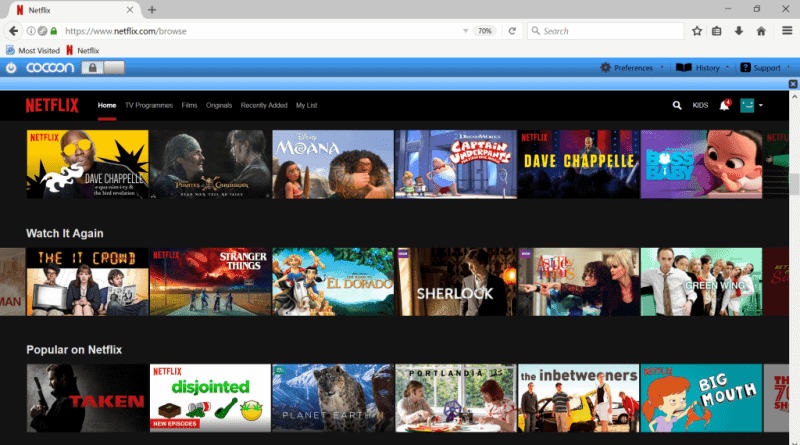Open the Stranger Things thumbnail
Viewport: 800px width, 445px height.
point(210,282)
